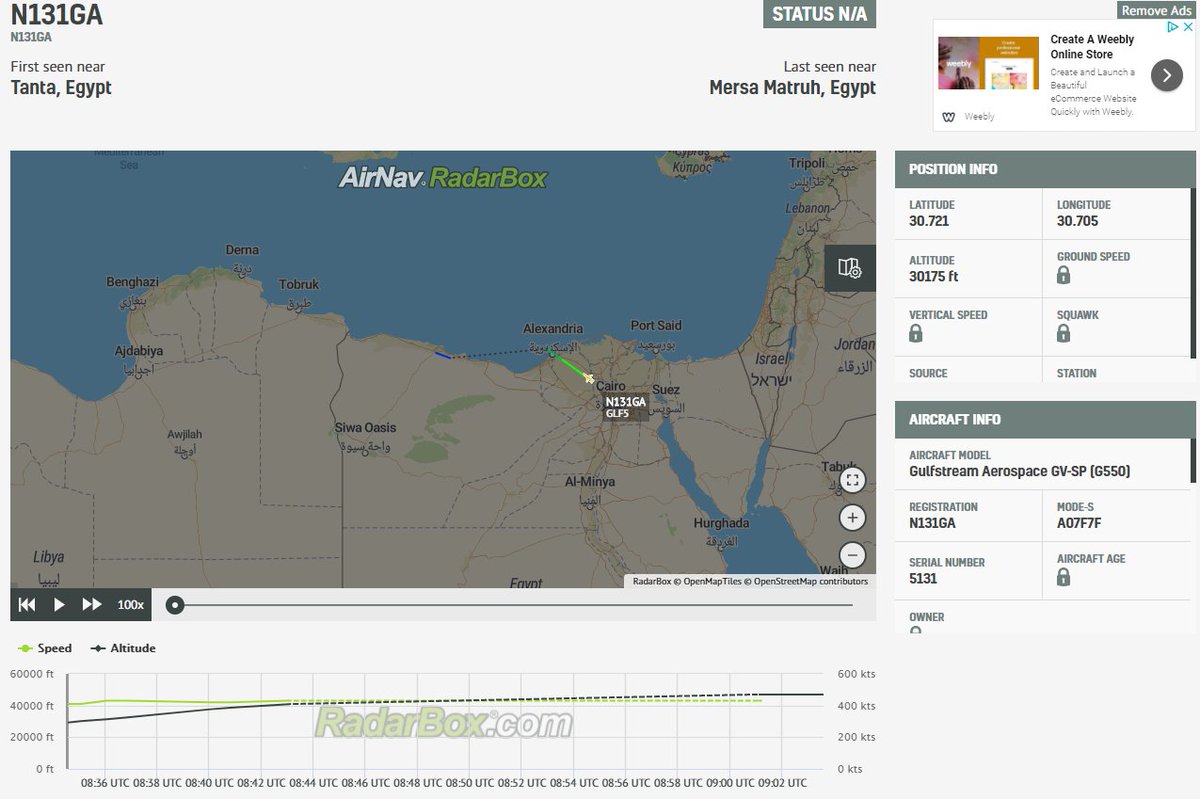The height and width of the screenshot is (799, 1200).
Task: Unlock the Aircraft Age lock icon
Action: [x=1064, y=577]
